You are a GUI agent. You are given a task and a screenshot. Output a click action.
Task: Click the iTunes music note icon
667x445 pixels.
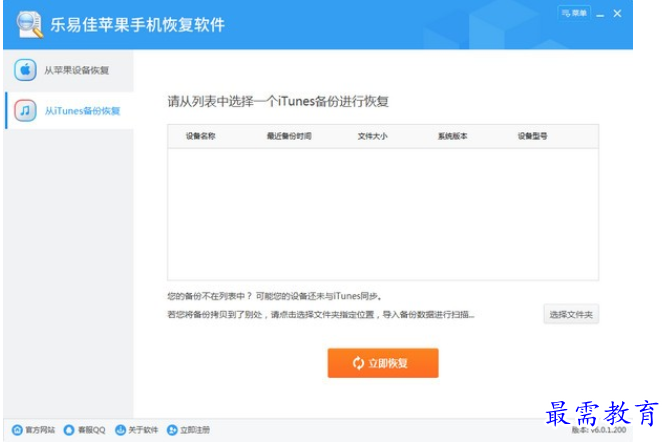(x=25, y=111)
